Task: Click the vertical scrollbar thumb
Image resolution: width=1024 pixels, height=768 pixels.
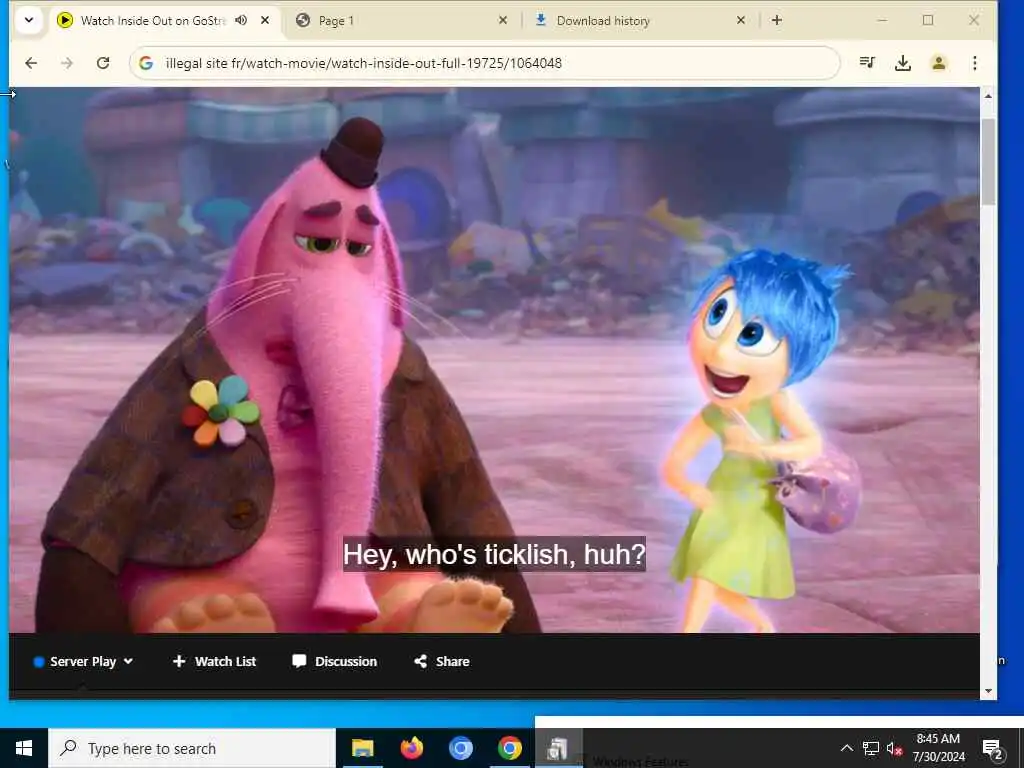Action: click(988, 161)
